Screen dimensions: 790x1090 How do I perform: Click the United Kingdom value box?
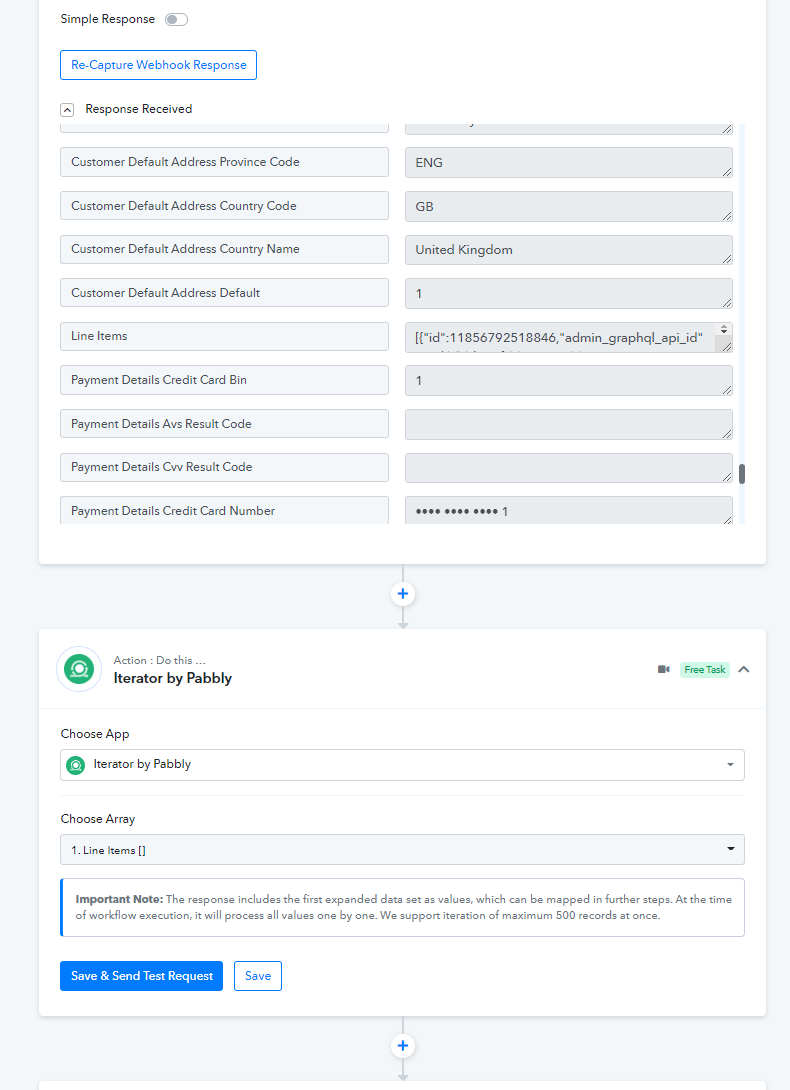tap(568, 250)
